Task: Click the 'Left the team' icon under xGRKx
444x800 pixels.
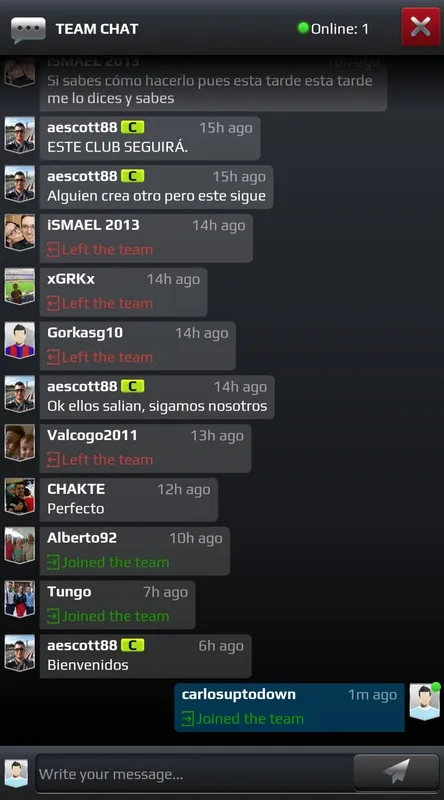Action: click(x=53, y=304)
